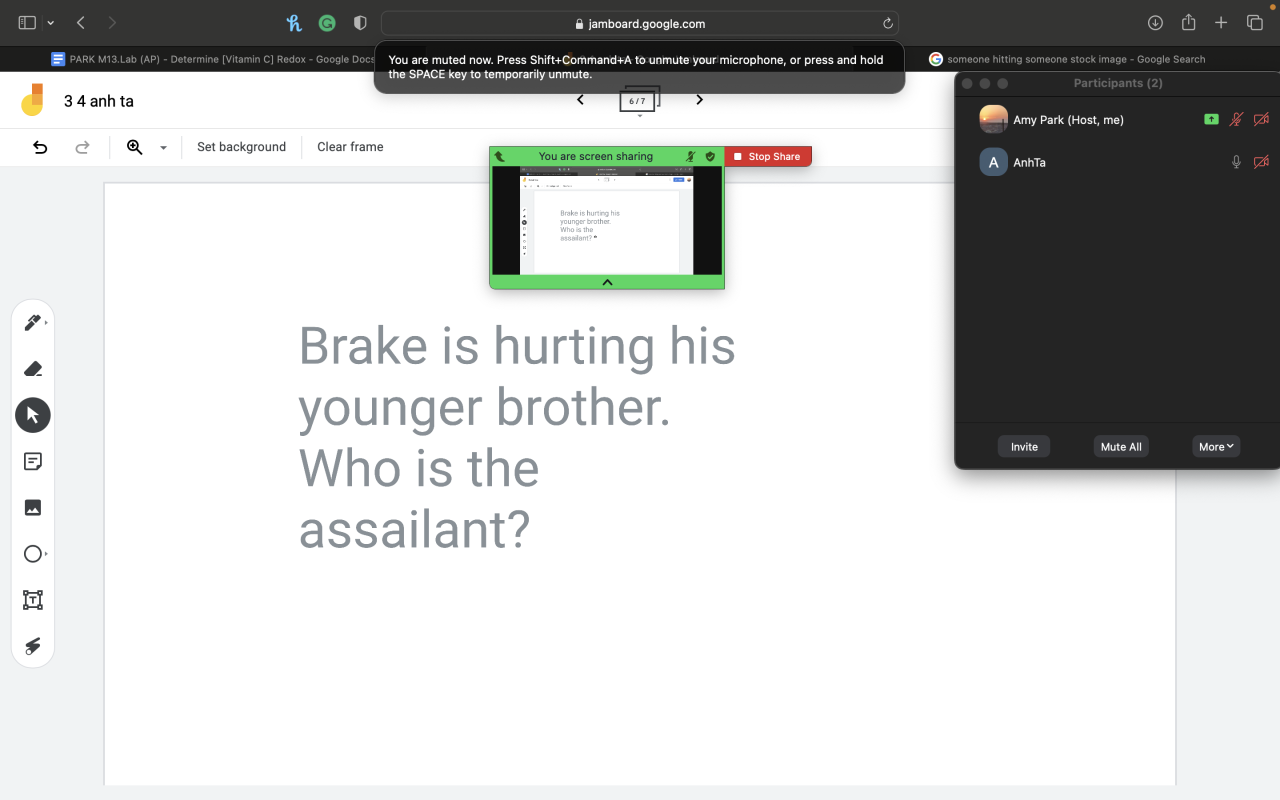The image size is (1280, 800).
Task: Click the muted mic icon on sharing bar
Action: coord(691,157)
